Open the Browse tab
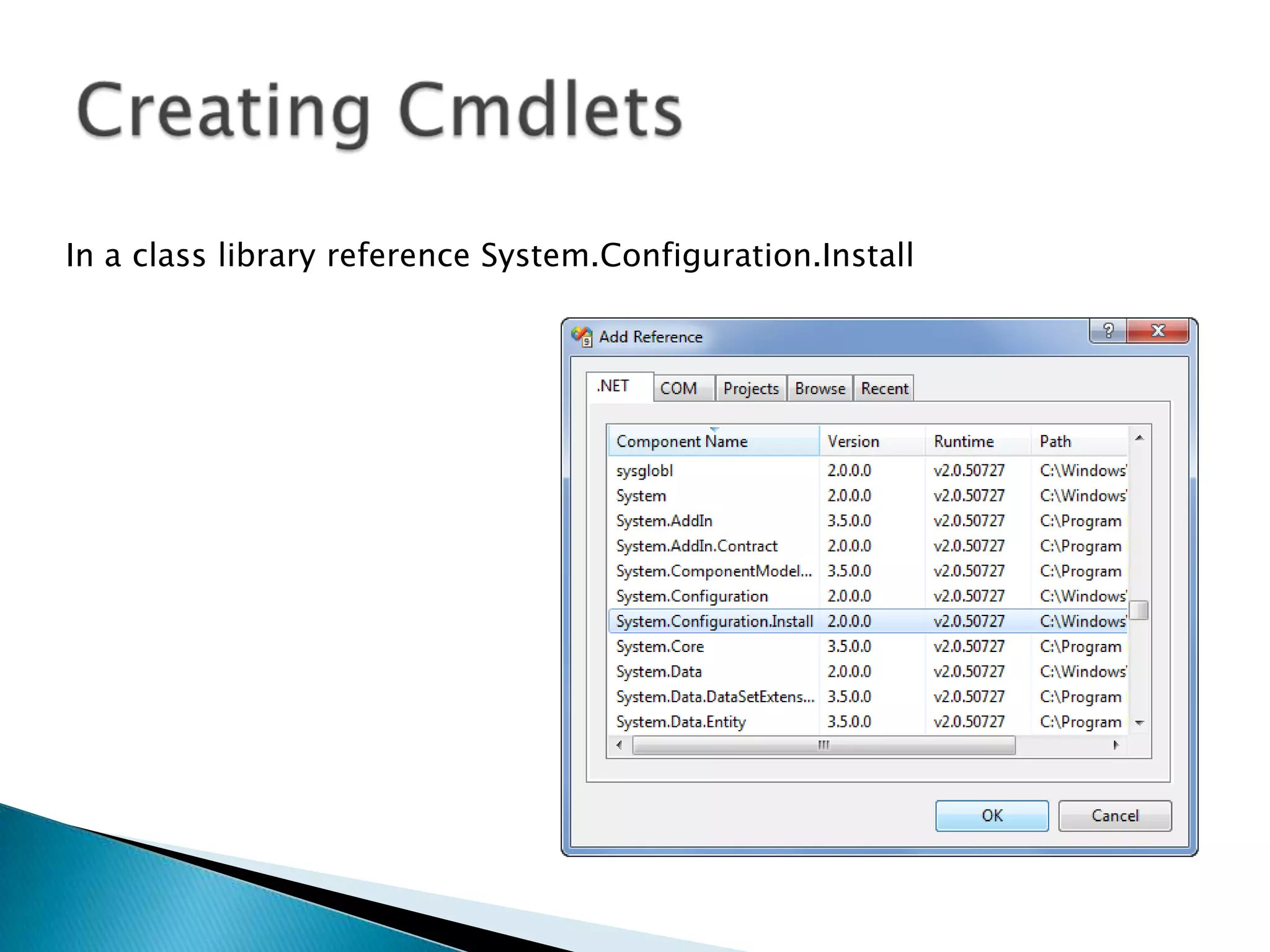Image resolution: width=1270 pixels, height=952 pixels. (x=820, y=389)
